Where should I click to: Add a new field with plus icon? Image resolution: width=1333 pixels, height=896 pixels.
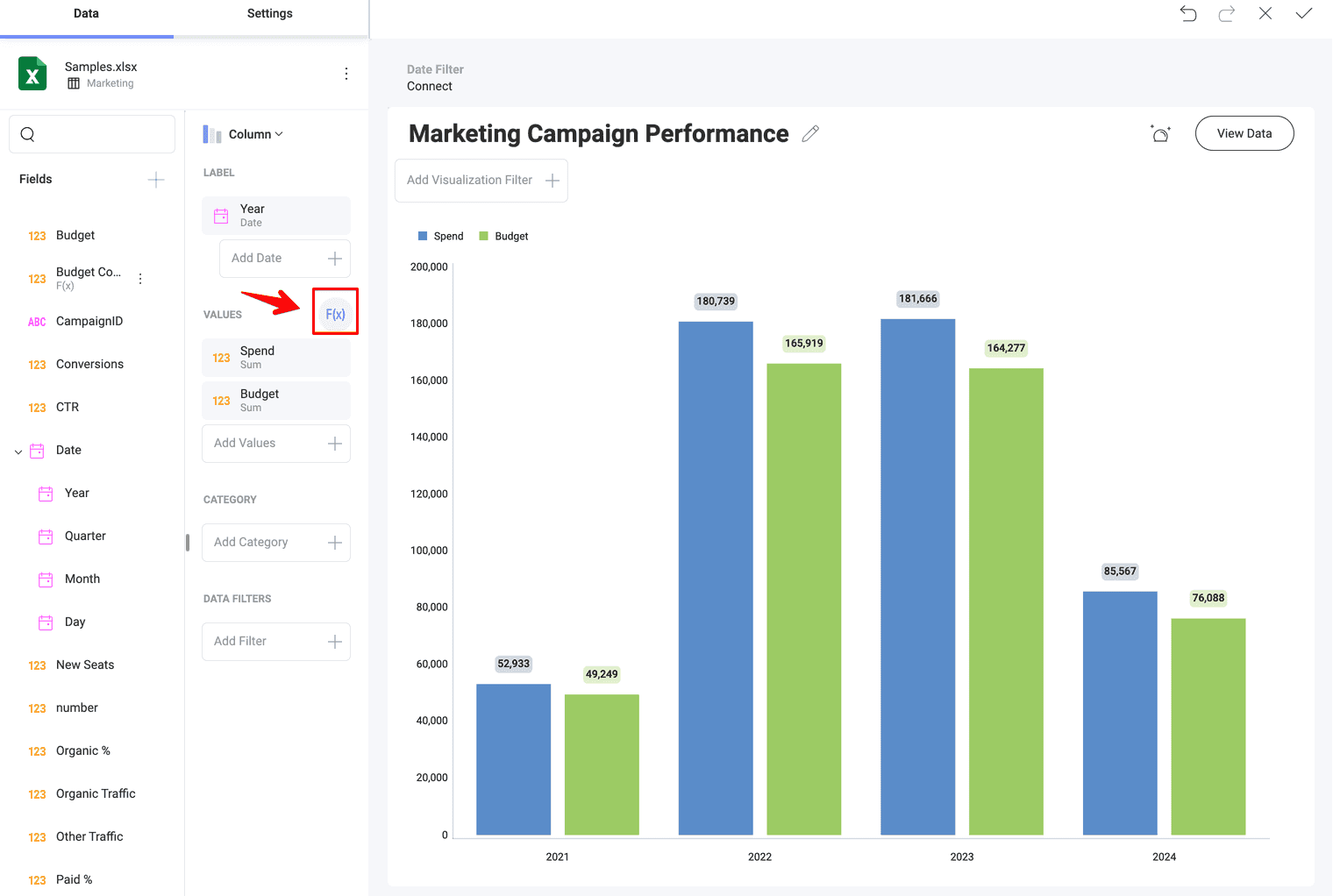[156, 180]
